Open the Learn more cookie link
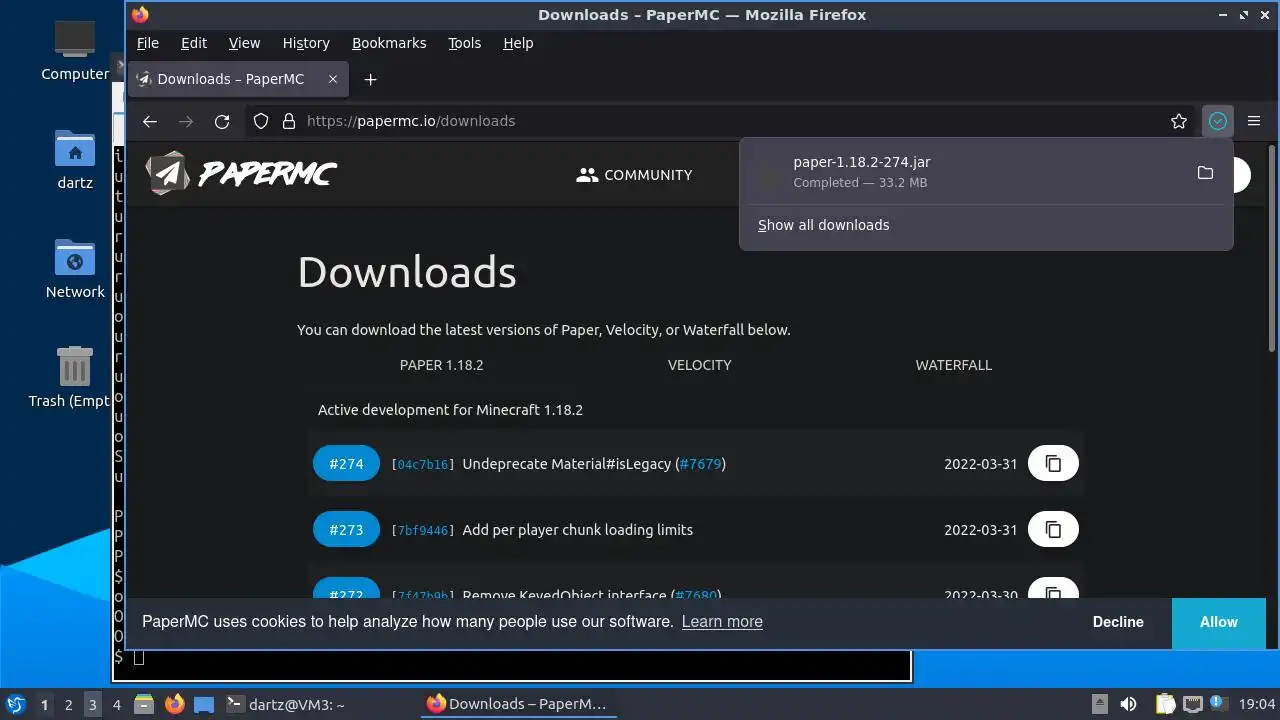The width and height of the screenshot is (1280, 720). click(722, 622)
